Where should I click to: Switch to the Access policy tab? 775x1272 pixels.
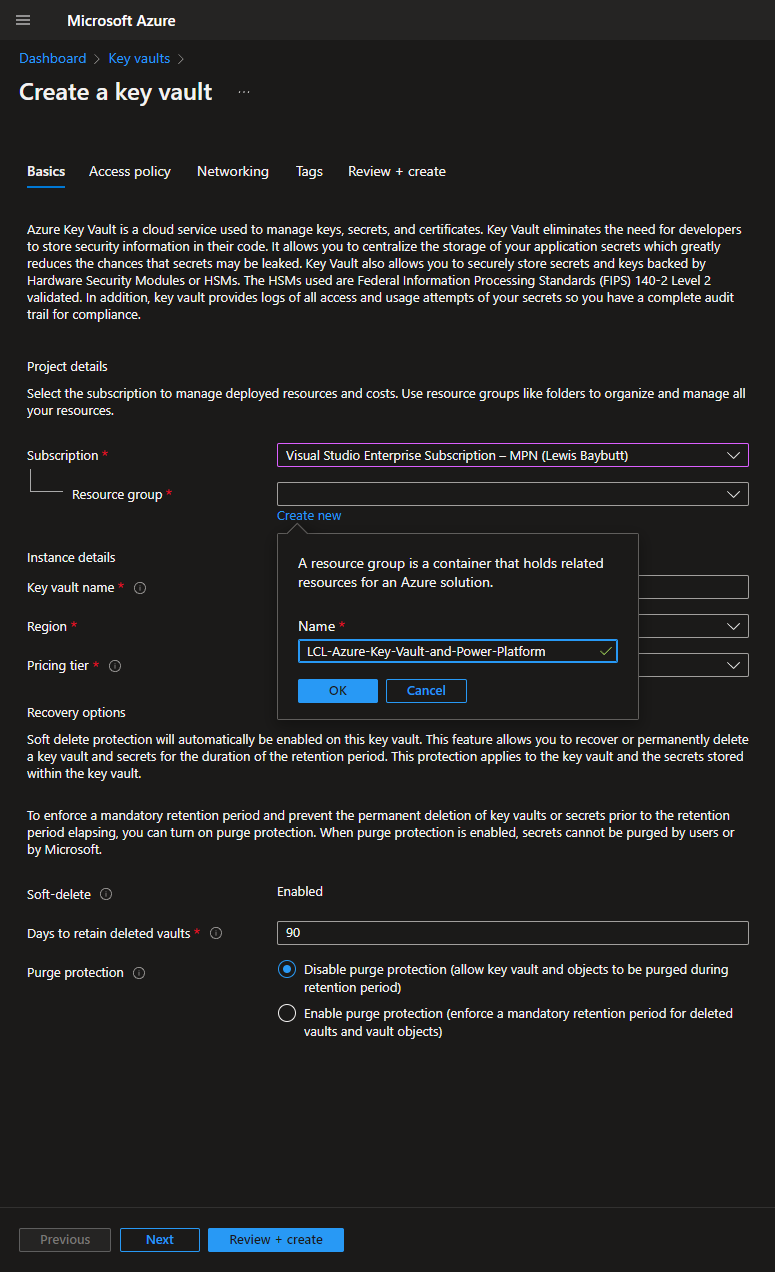pos(130,171)
